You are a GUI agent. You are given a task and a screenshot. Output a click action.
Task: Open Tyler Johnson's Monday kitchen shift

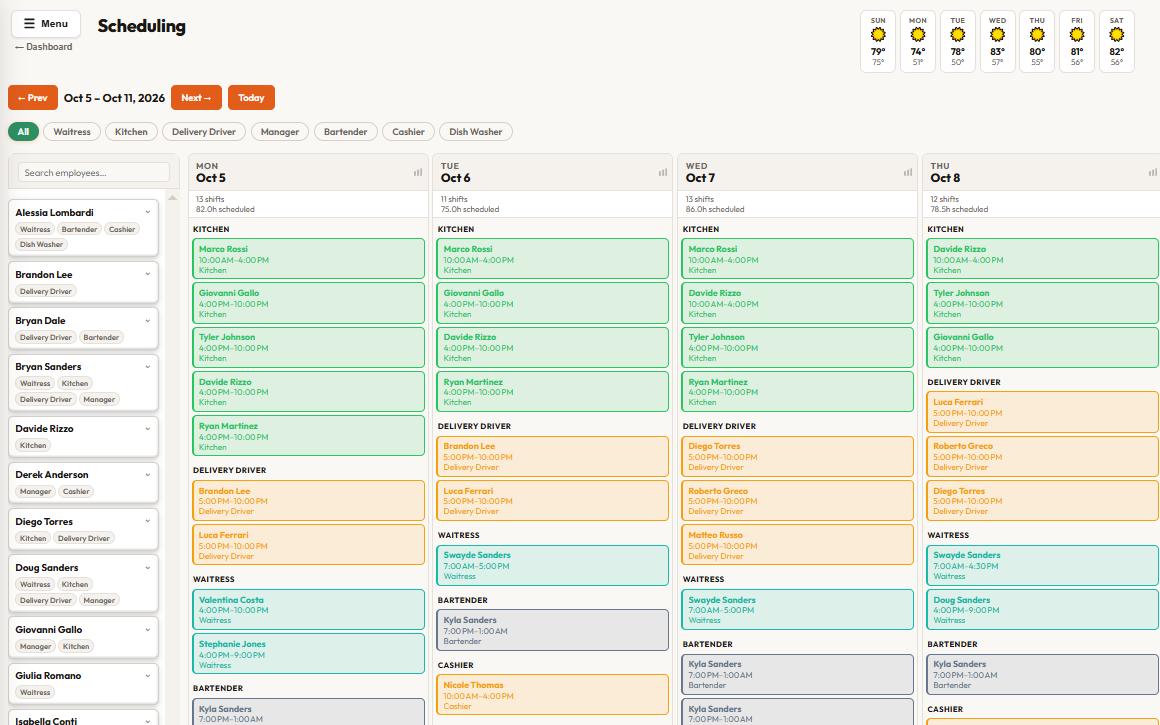tap(308, 347)
